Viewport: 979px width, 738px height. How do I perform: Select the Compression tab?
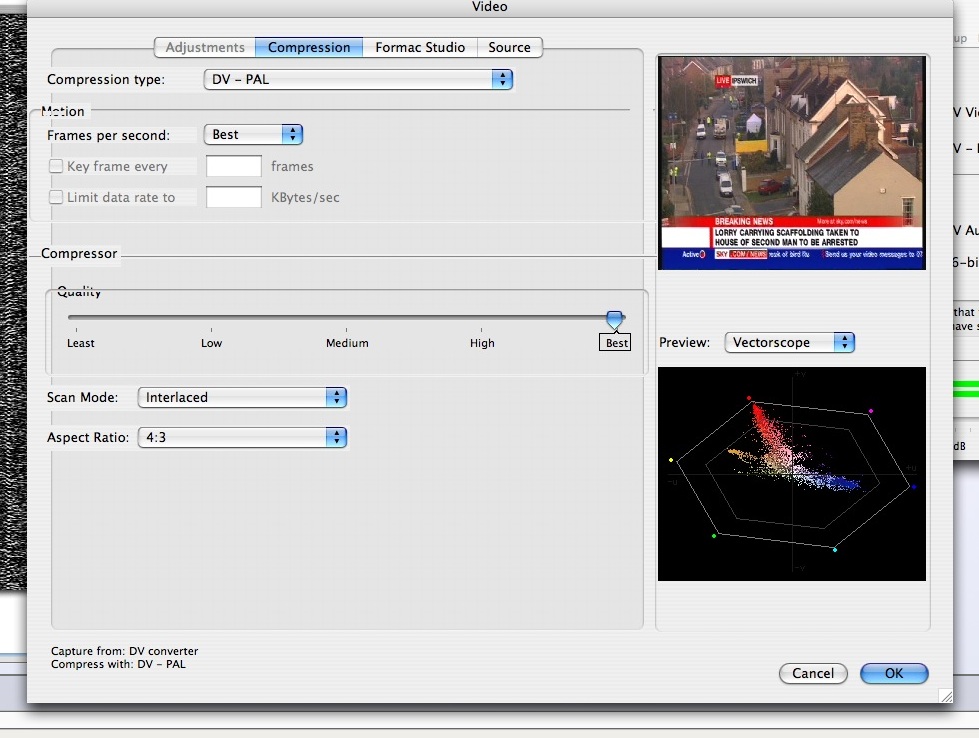point(308,47)
